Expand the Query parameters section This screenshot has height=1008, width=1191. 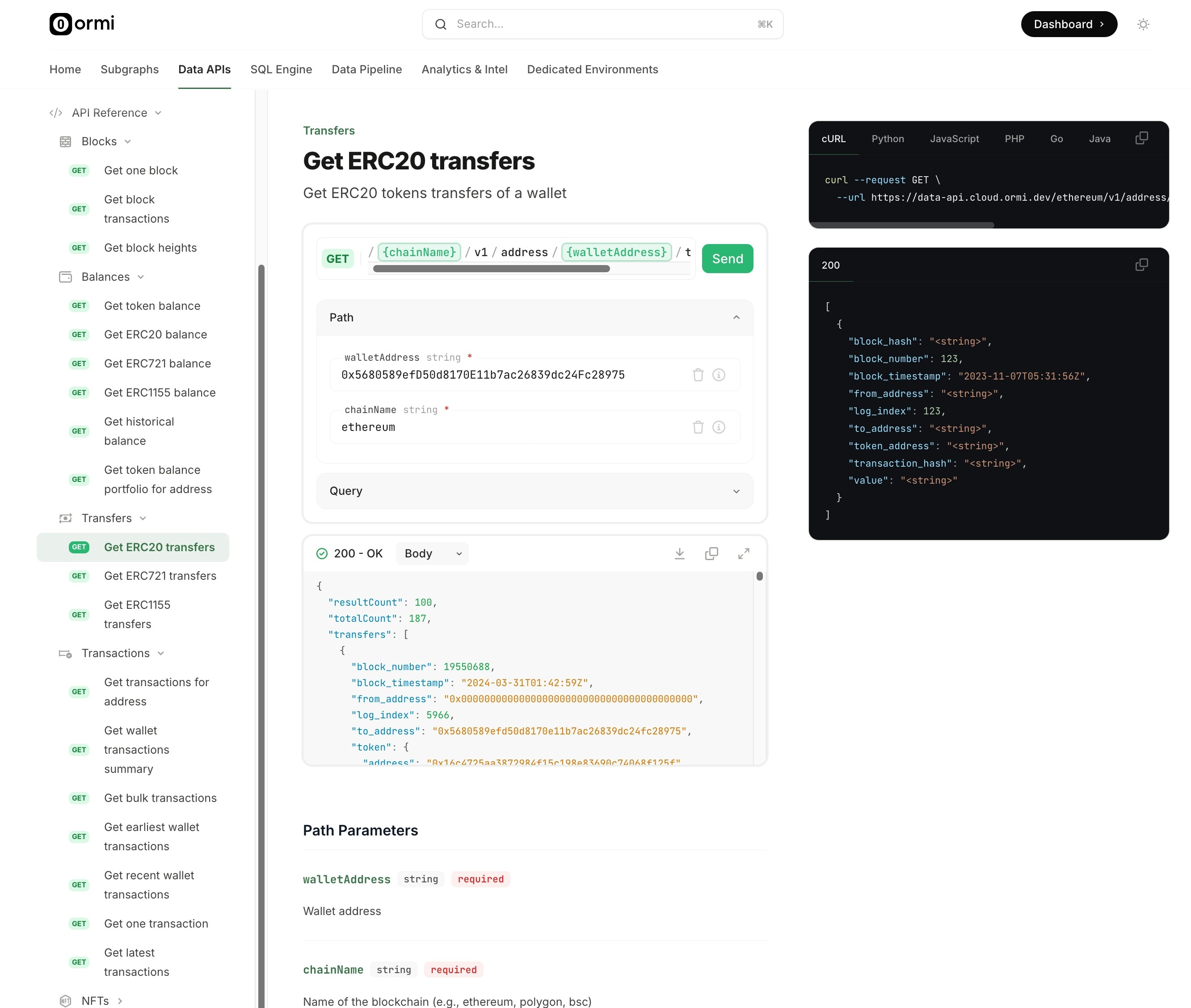coord(736,491)
